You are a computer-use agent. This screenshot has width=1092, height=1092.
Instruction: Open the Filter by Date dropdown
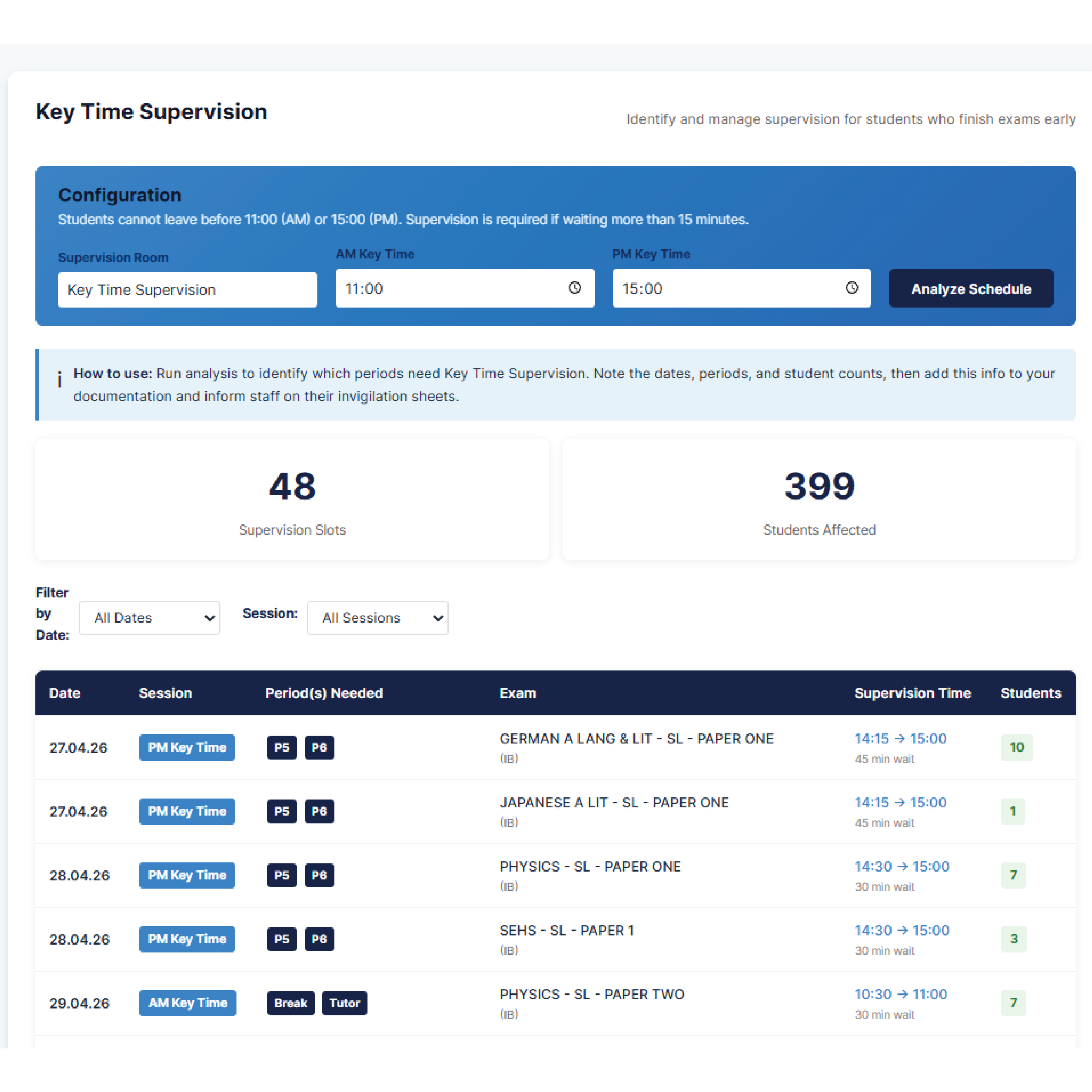pyautogui.click(x=149, y=618)
